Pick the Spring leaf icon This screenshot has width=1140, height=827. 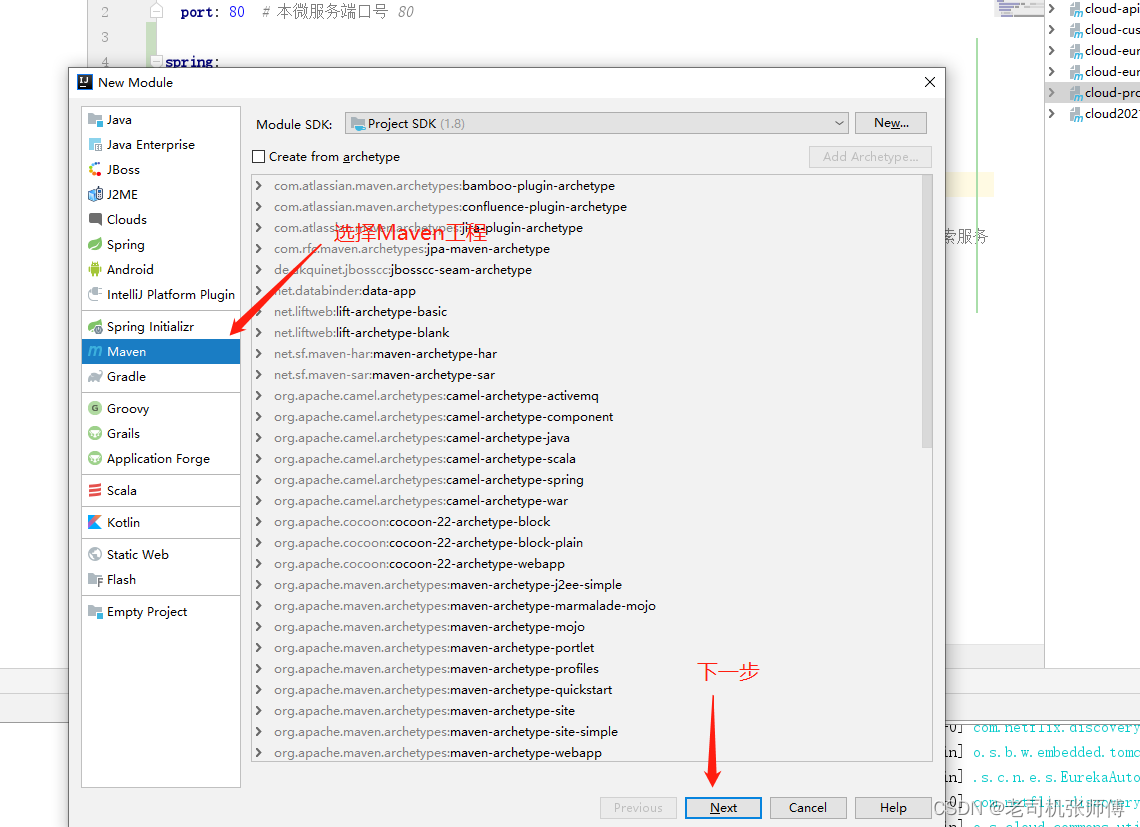coord(95,244)
